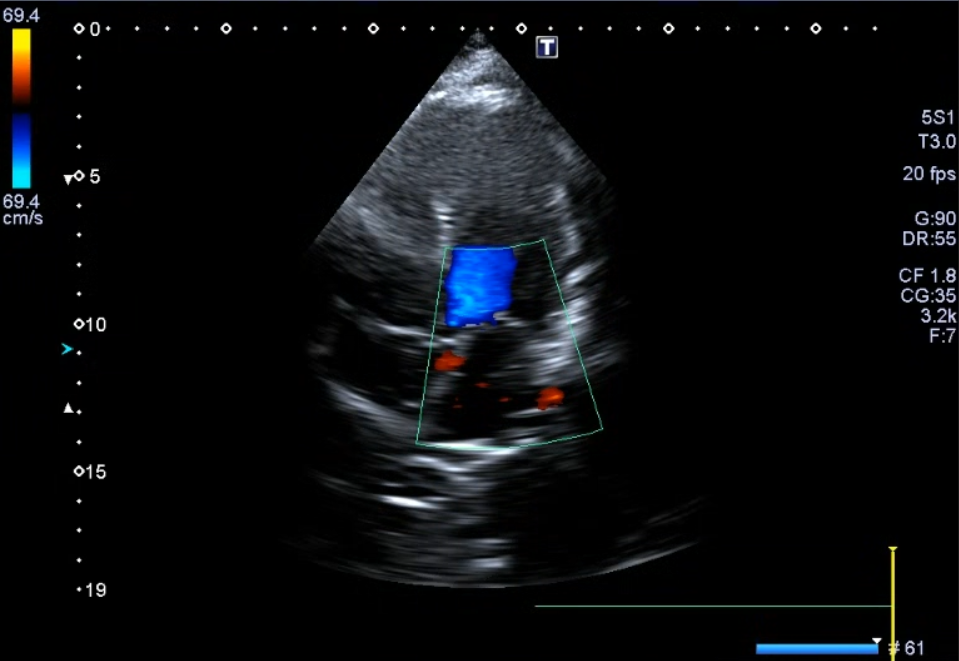This screenshot has width=959, height=661.
Task: Click the 'T3.0' text
Action: (937, 142)
